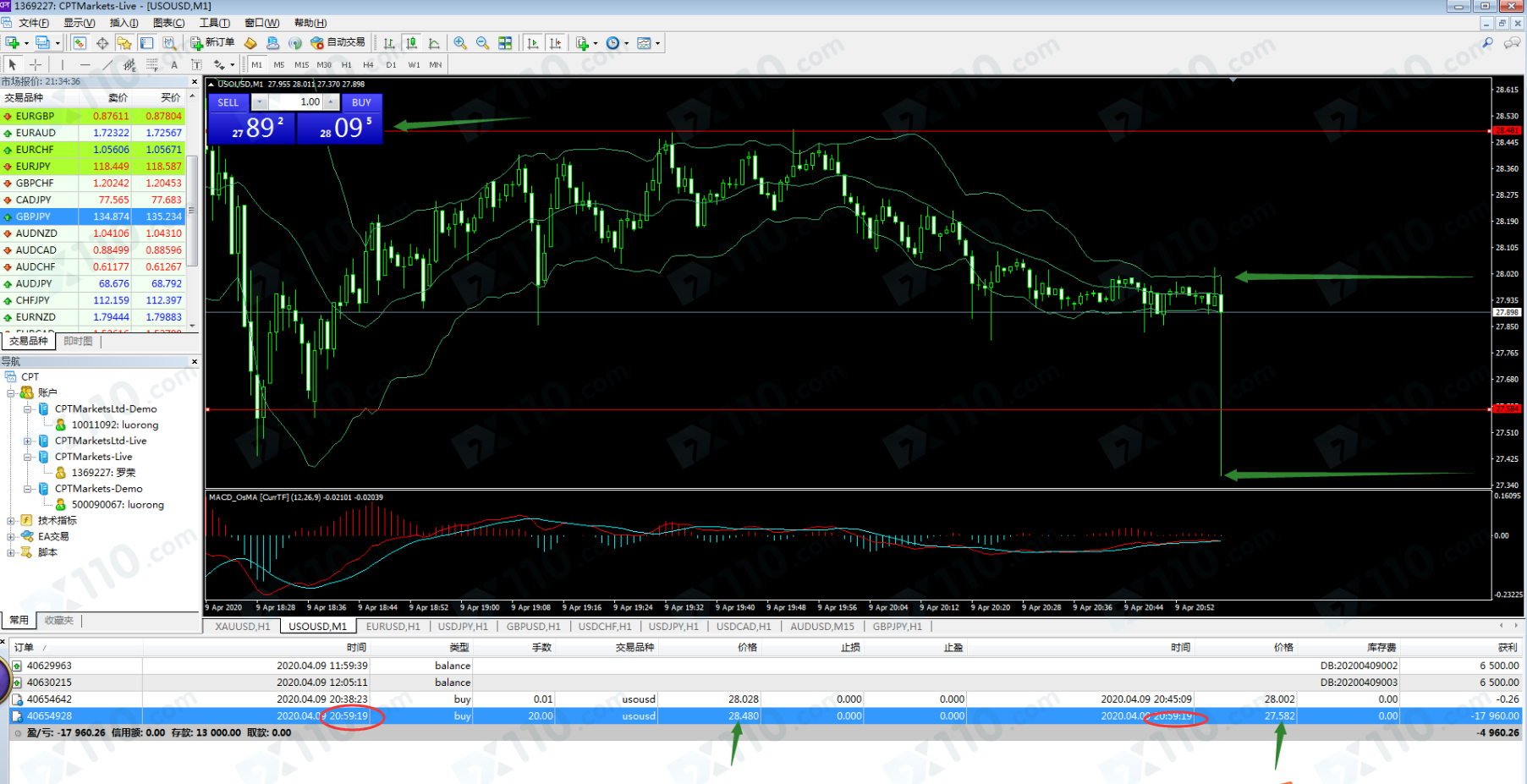The height and width of the screenshot is (784, 1527).
Task: Expand the EA交易 node
Action: pos(11,536)
